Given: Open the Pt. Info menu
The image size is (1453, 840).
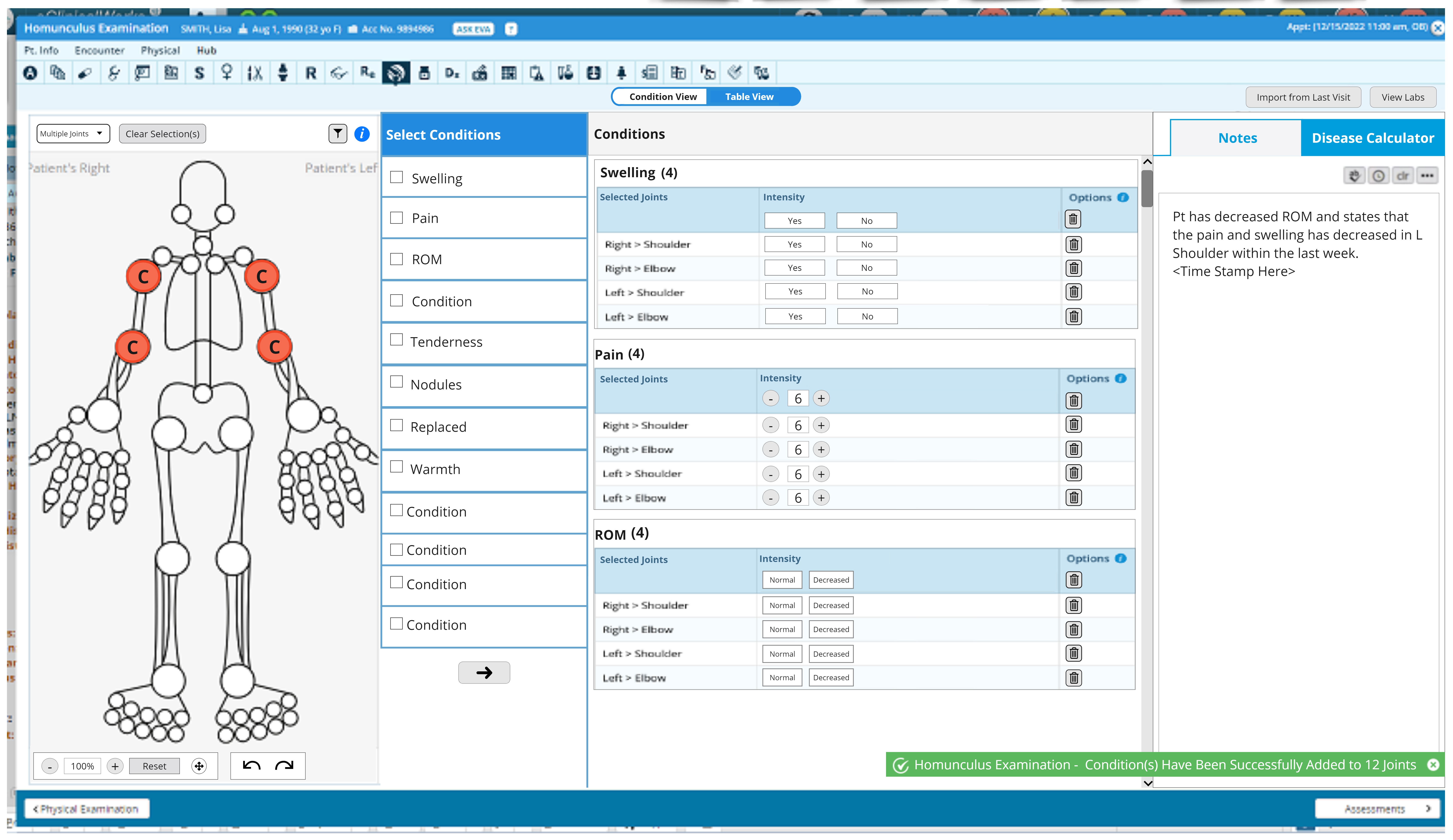Looking at the screenshot, I should tap(41, 51).
